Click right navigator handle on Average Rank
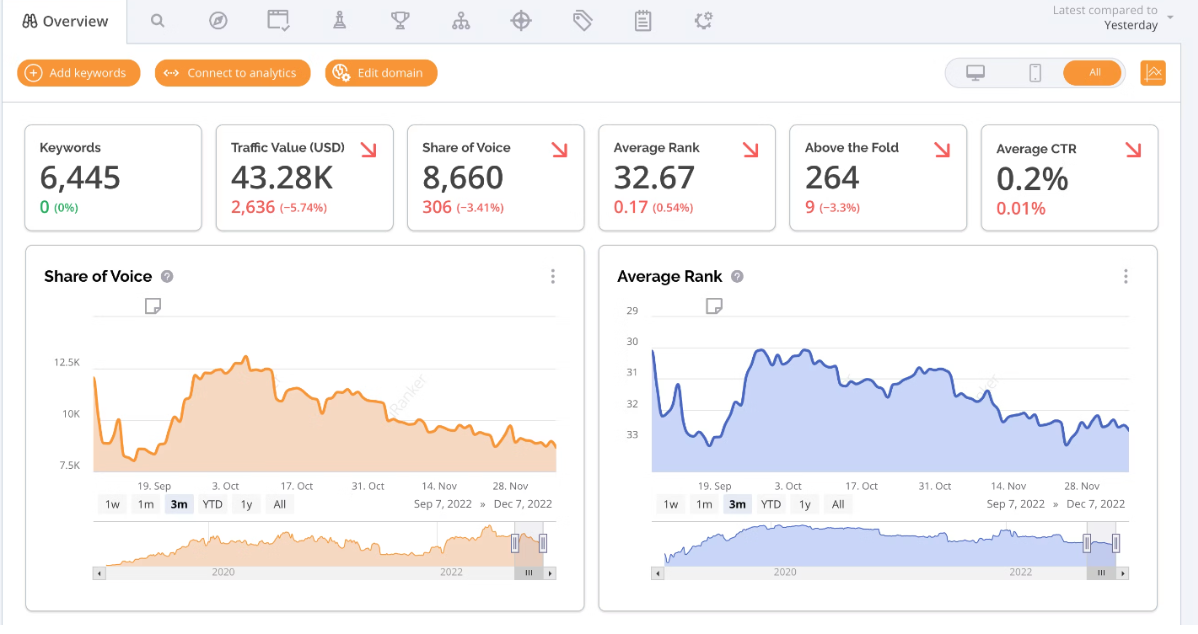This screenshot has width=1198, height=634. tap(1116, 543)
